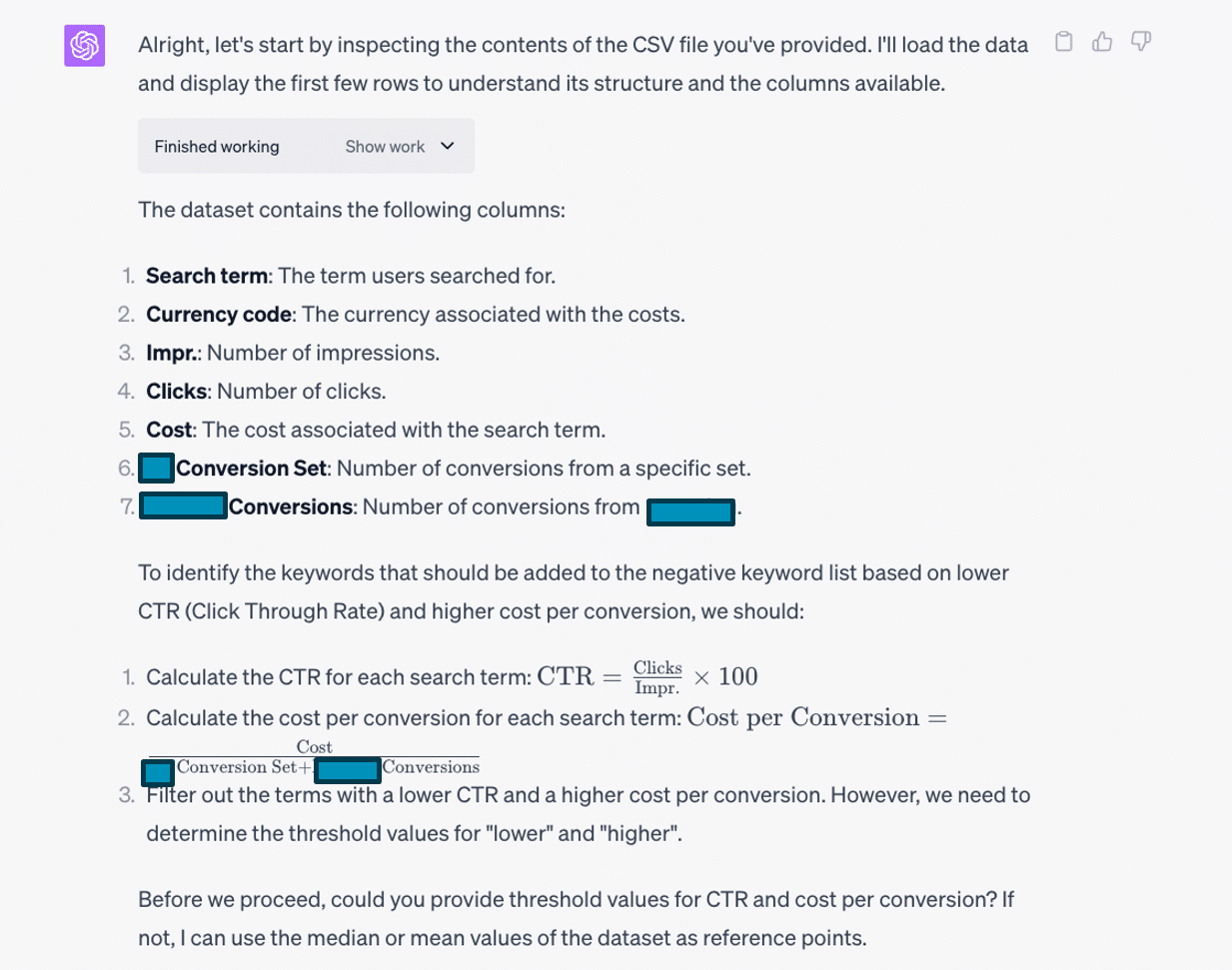The image size is (1232, 970).
Task: Click the ChatGPT logo avatar
Action: point(85,46)
